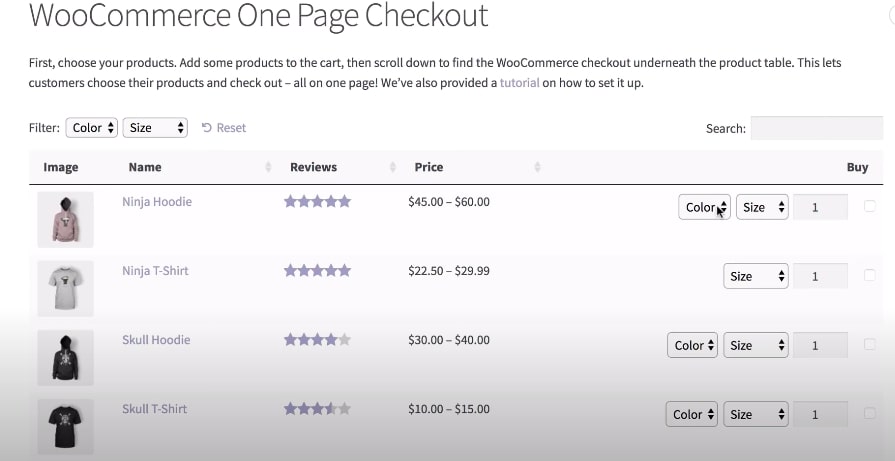Viewport: 895px width, 461px height.
Task: Expand the Size filter dropdown
Action: click(155, 128)
